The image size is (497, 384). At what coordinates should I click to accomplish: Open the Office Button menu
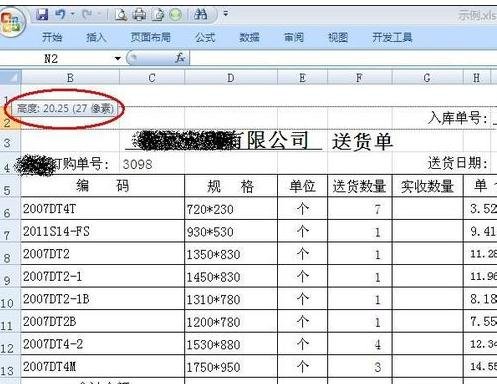12,22
